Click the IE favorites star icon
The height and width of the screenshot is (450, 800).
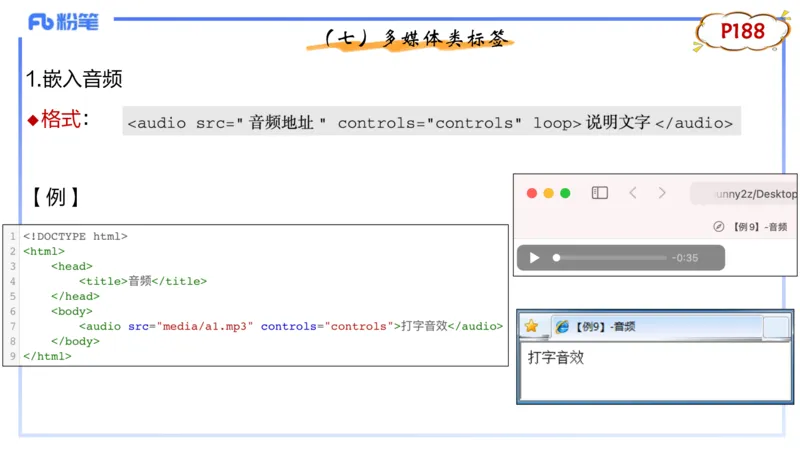pyautogui.click(x=531, y=326)
